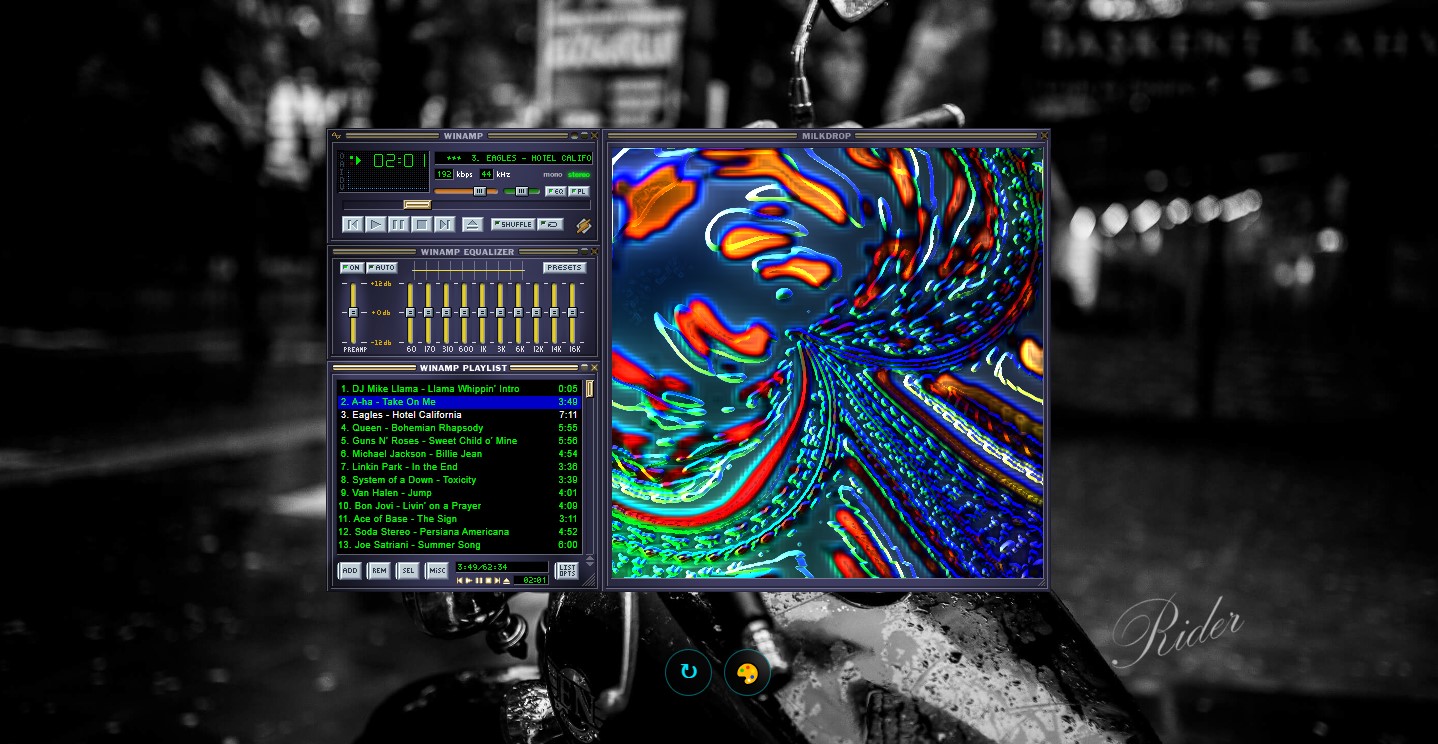Click mini play button in playlist footer
This screenshot has width=1438, height=744.
tap(469, 580)
